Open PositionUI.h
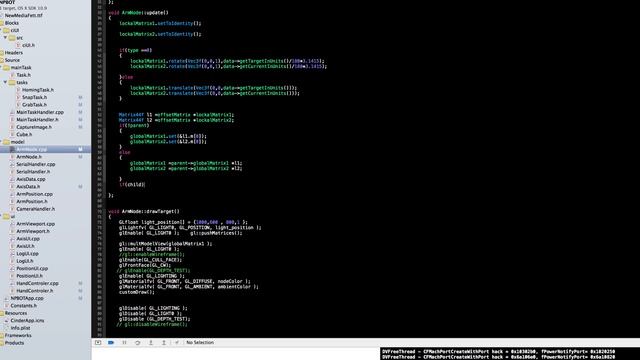The height and width of the screenshot is (360, 640). [29, 276]
